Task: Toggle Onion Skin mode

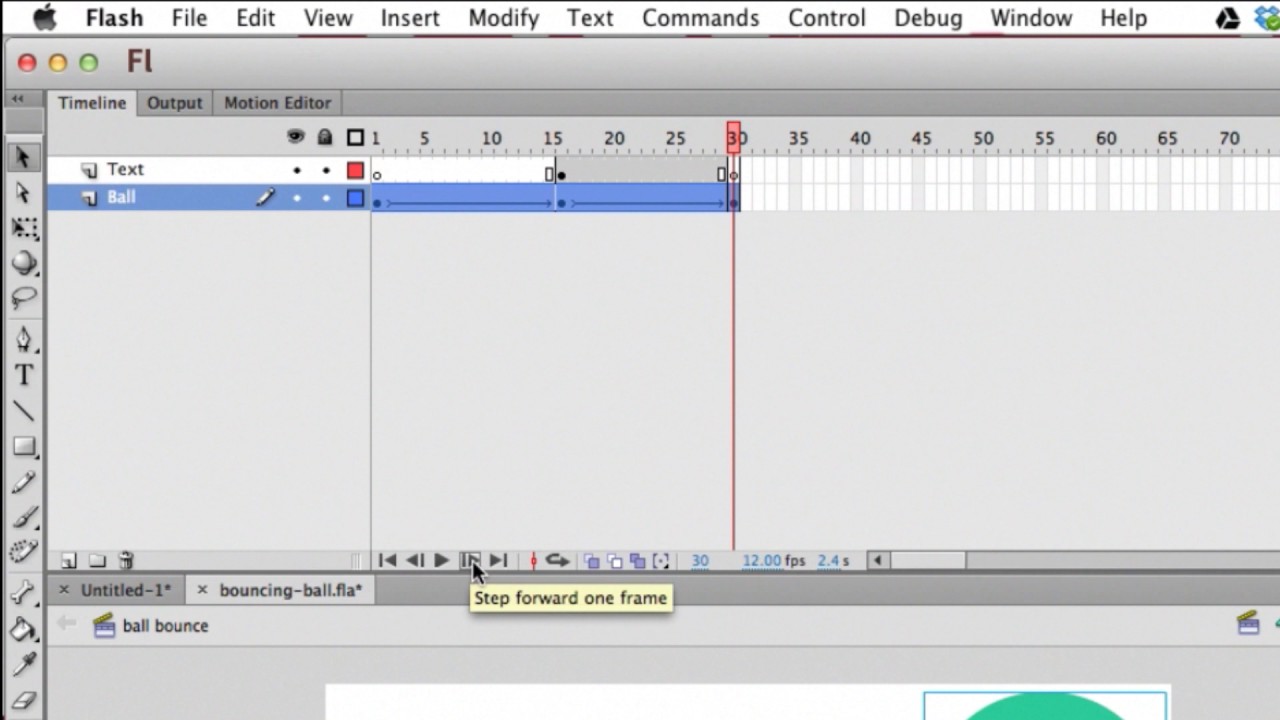Action: pos(591,561)
